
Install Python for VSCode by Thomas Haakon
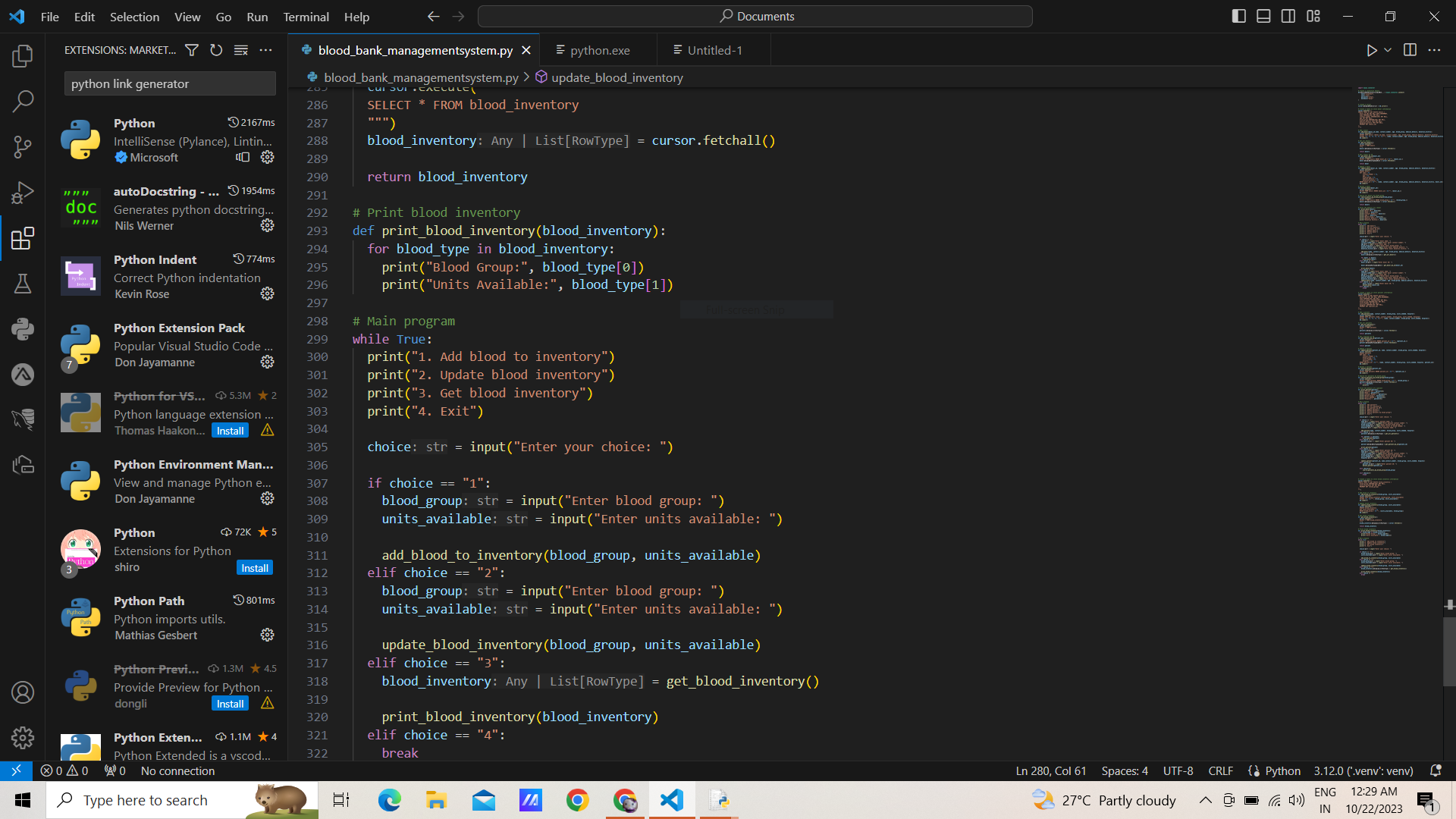coord(230,431)
